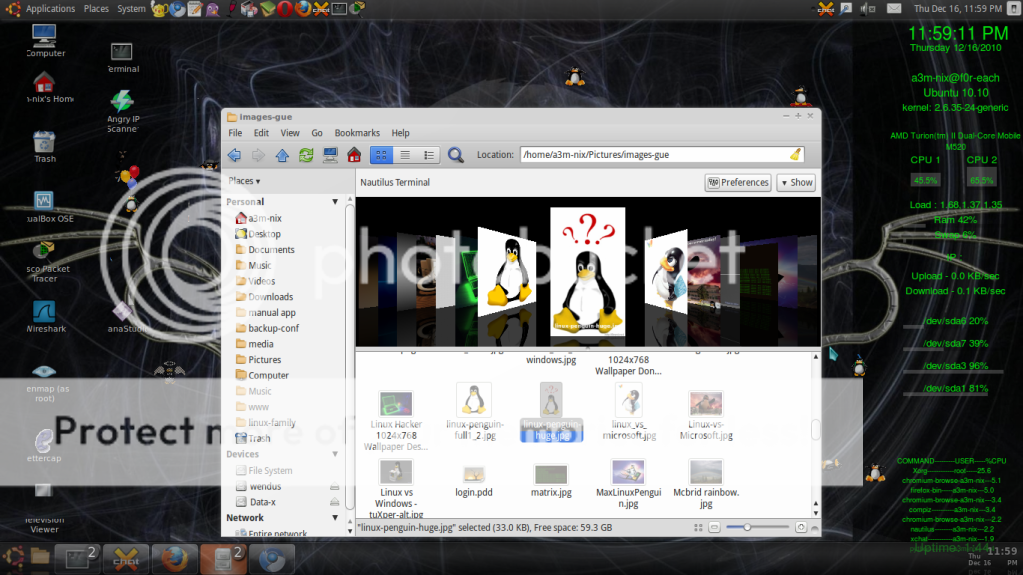1023x575 pixels.
Task: Collapse the Devices section
Action: 335,454
